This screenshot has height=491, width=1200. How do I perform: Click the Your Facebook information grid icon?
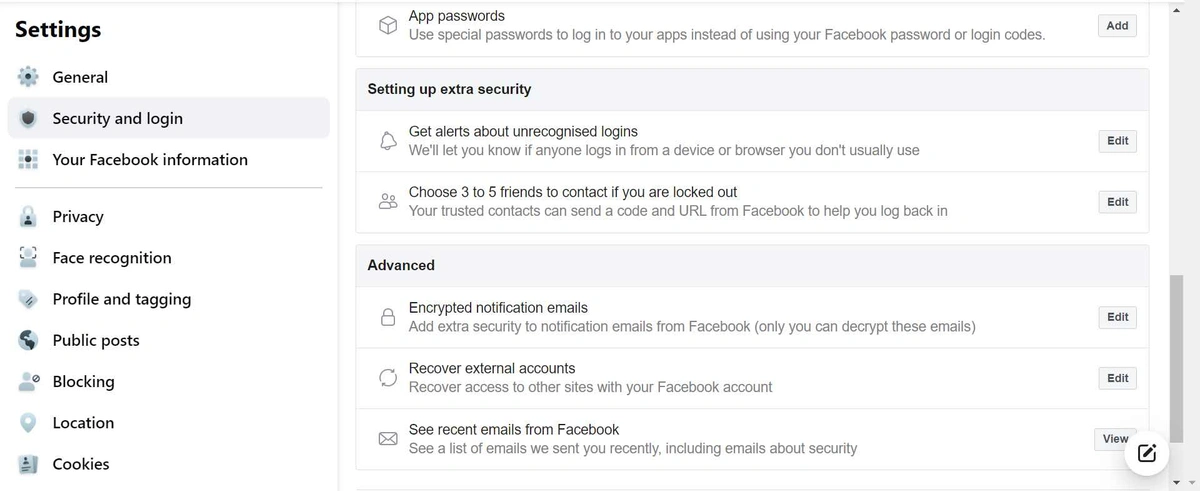tap(29, 159)
